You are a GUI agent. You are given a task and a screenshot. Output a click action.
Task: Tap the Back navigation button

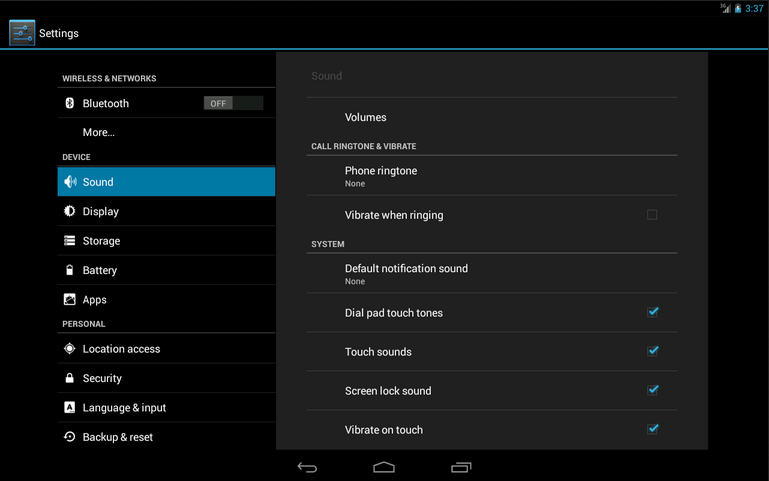point(308,467)
